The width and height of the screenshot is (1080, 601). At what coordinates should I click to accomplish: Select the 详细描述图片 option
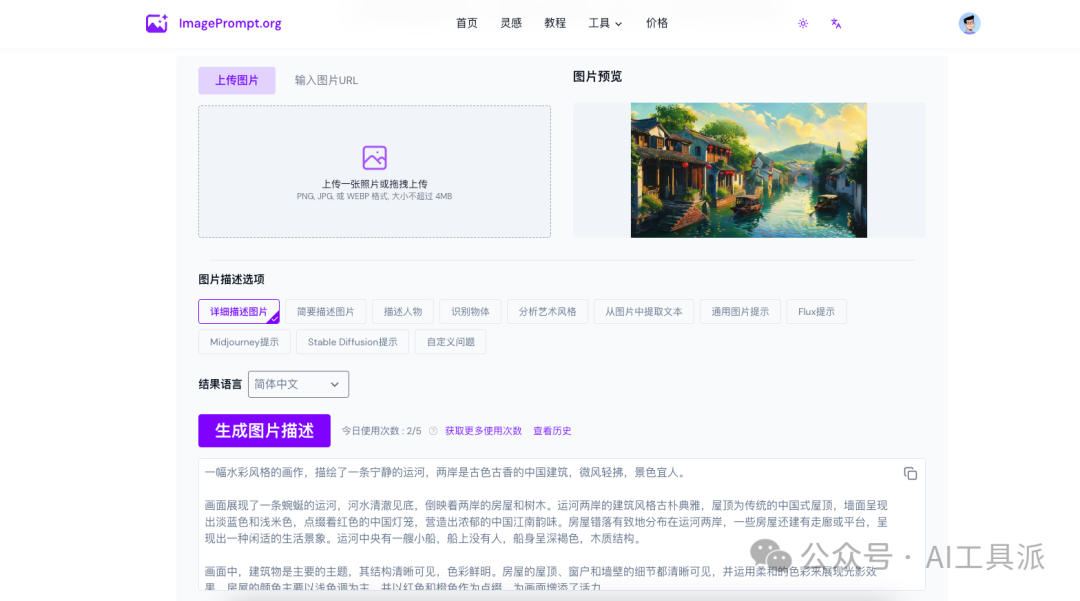[x=239, y=312]
